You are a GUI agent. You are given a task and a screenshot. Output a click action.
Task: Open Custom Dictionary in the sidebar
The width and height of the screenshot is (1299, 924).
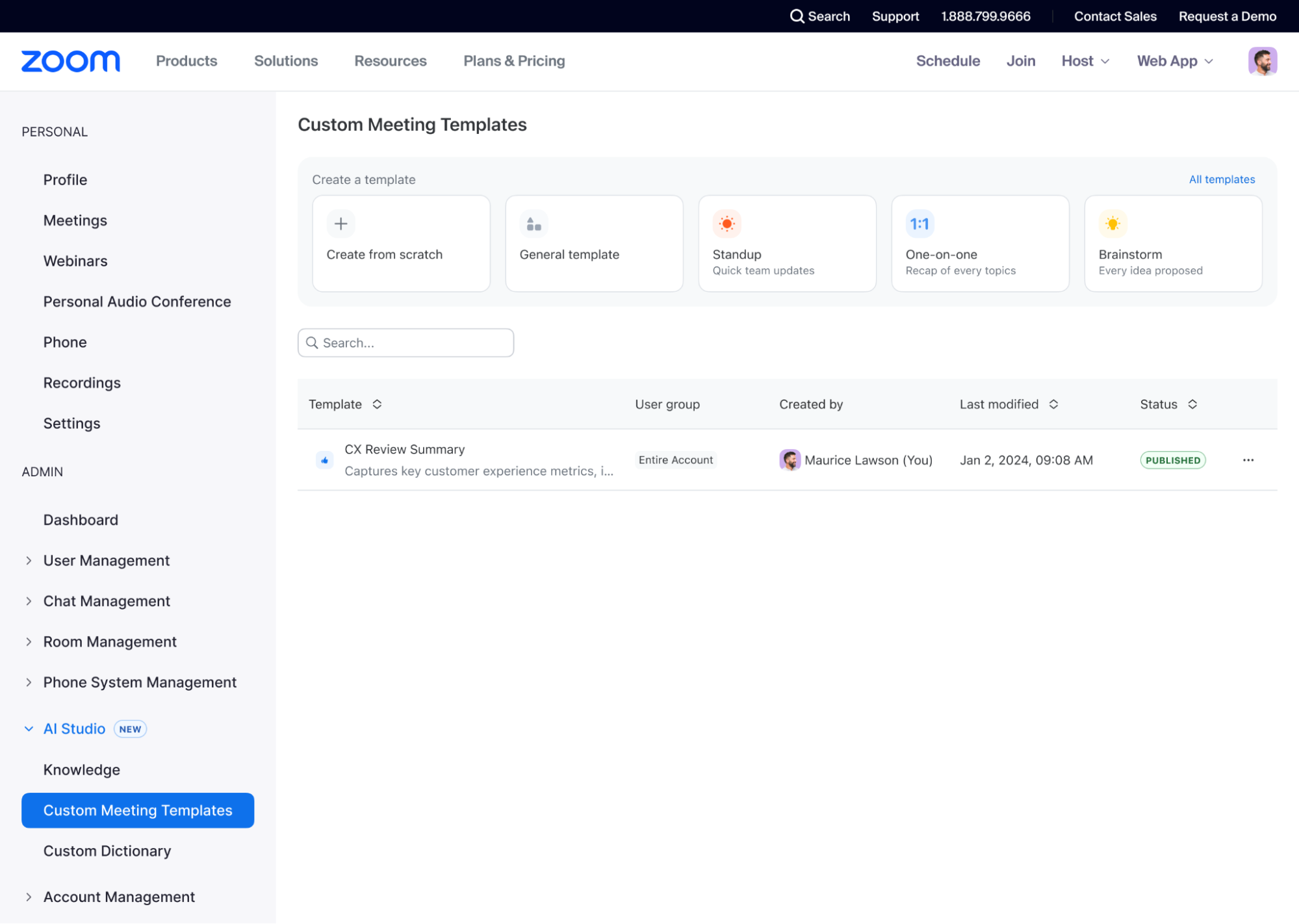(107, 851)
